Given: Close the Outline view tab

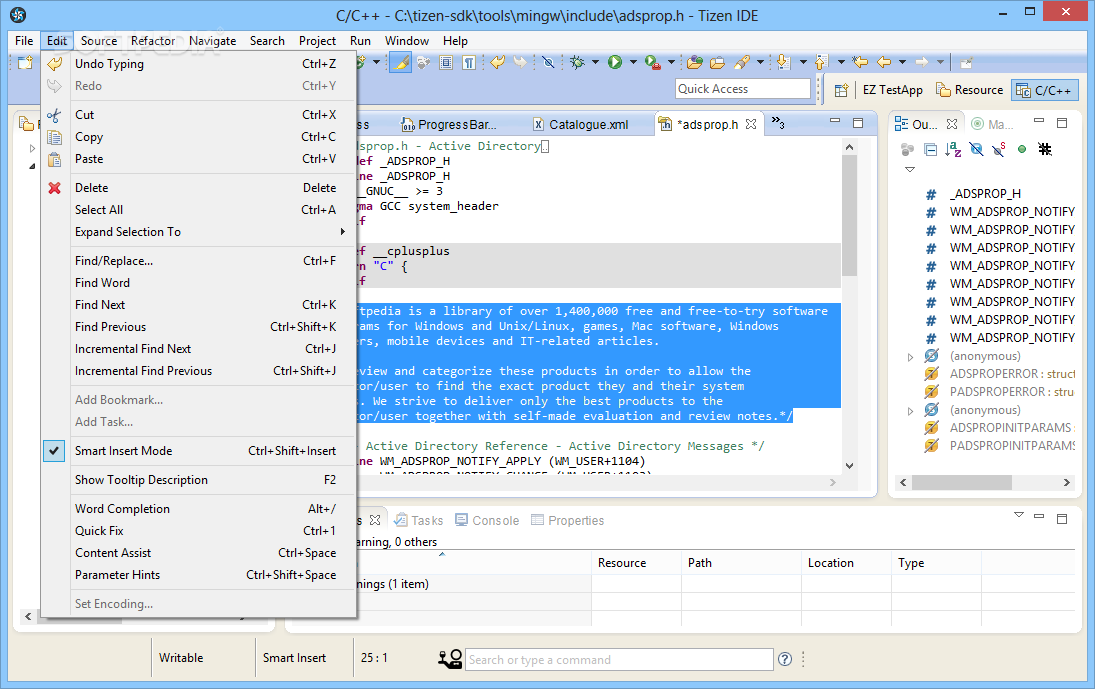Looking at the screenshot, I should (952, 124).
